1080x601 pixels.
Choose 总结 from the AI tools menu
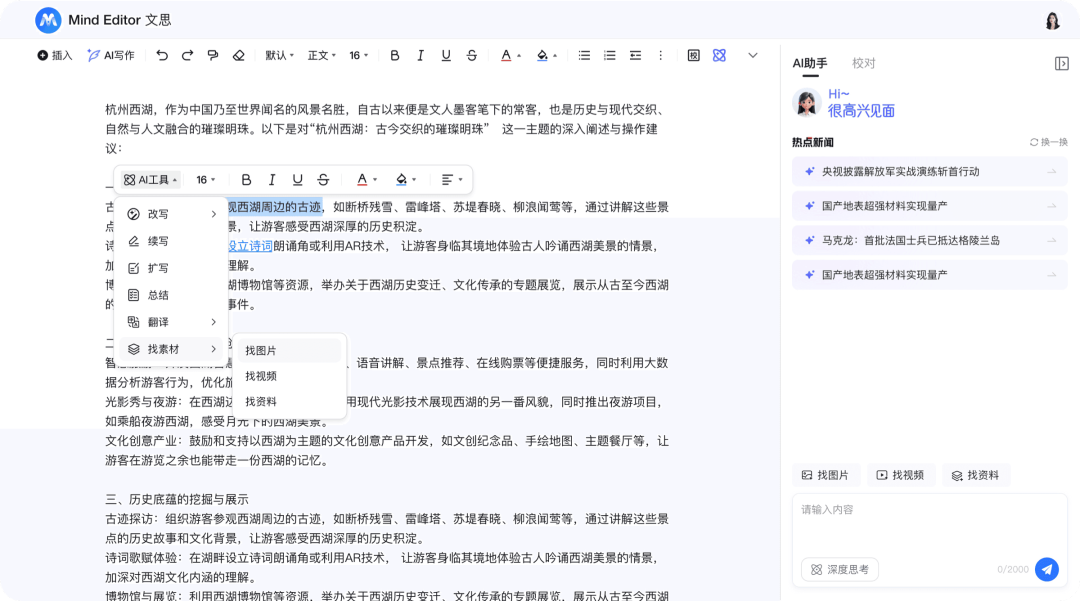click(x=173, y=295)
